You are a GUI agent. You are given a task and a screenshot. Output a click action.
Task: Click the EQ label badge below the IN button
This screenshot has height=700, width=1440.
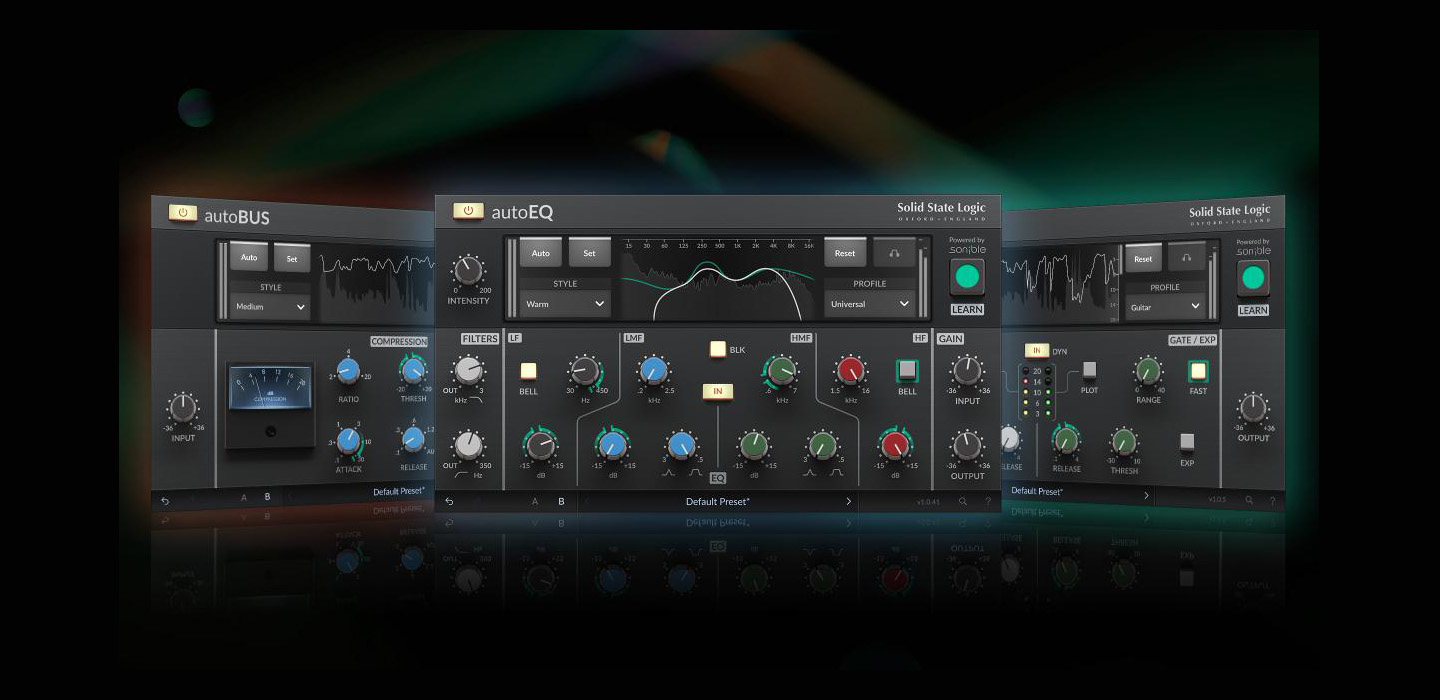pyautogui.click(x=717, y=478)
